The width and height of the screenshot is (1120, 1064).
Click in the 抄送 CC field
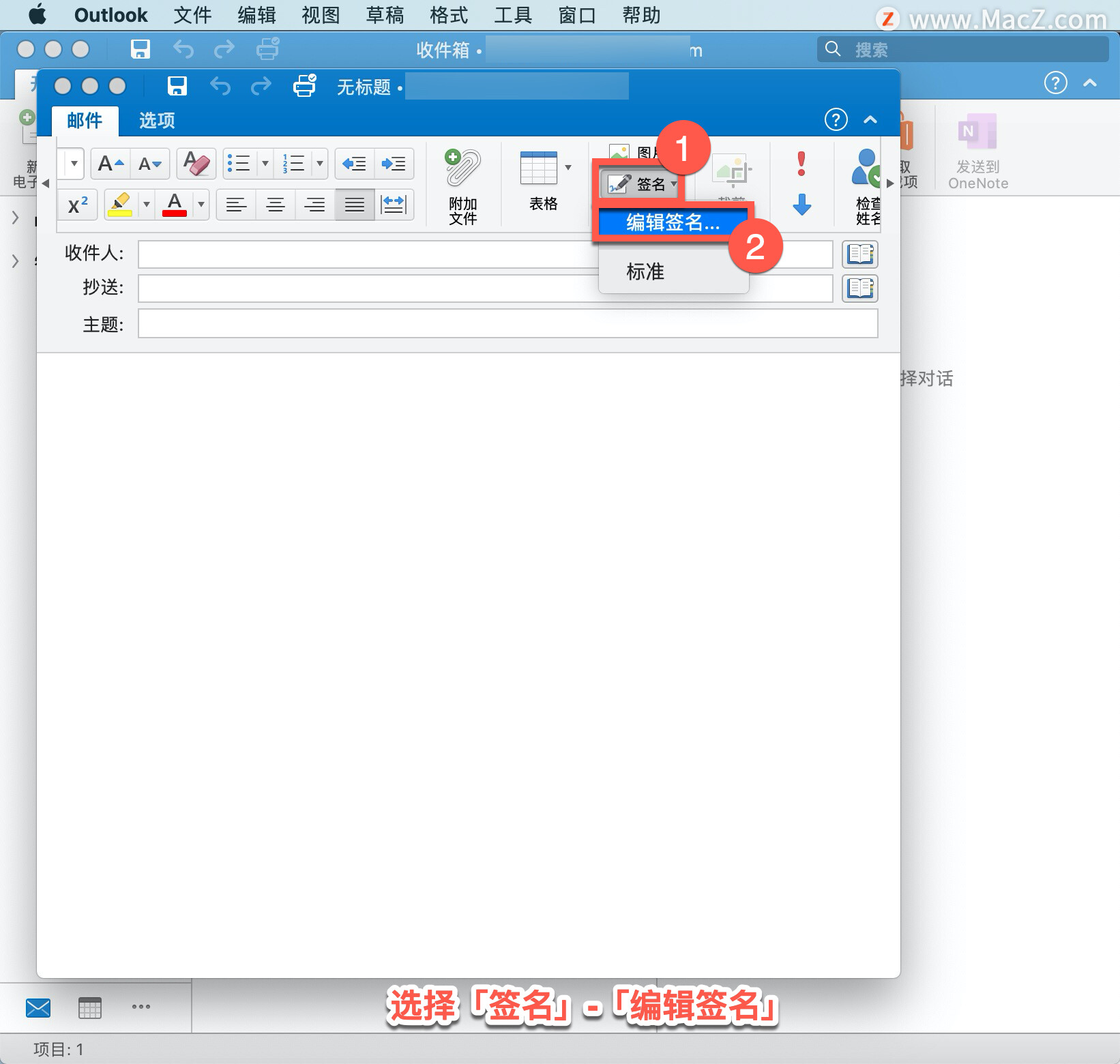point(485,289)
